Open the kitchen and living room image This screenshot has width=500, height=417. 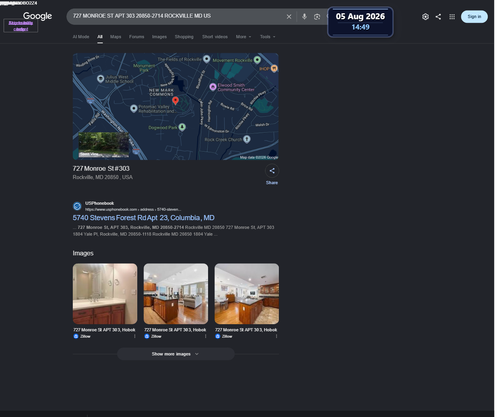click(176, 294)
